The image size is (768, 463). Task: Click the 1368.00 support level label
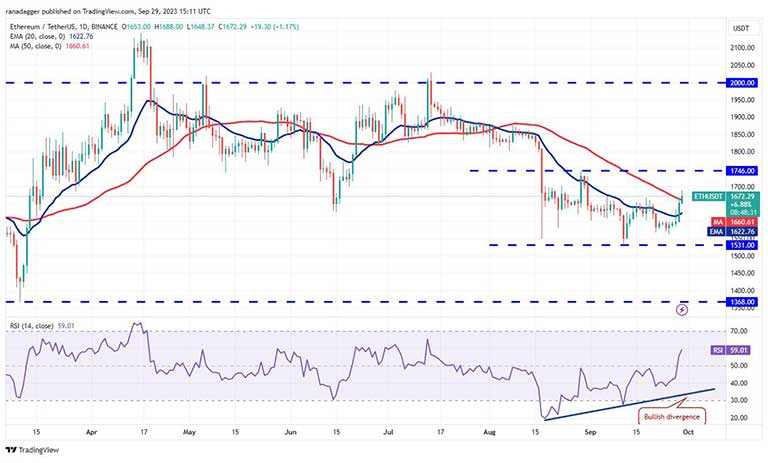point(743,302)
